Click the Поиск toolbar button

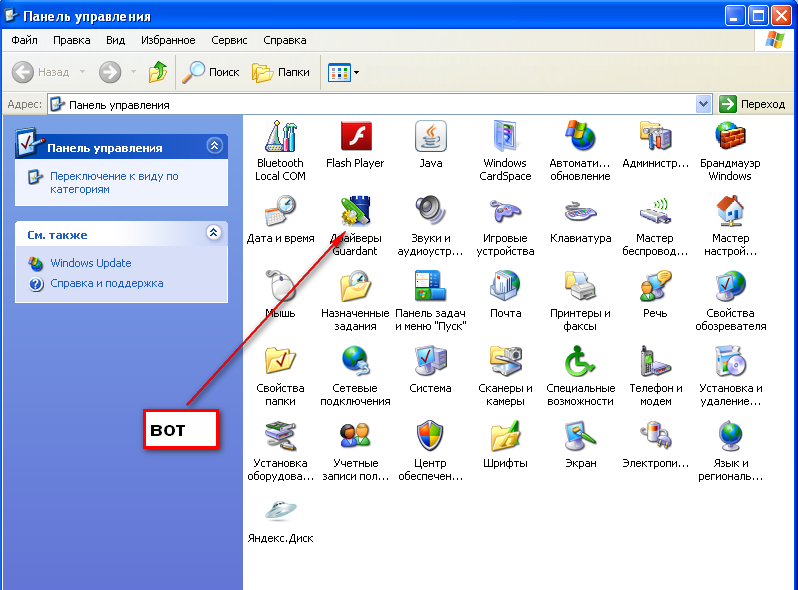pos(211,72)
